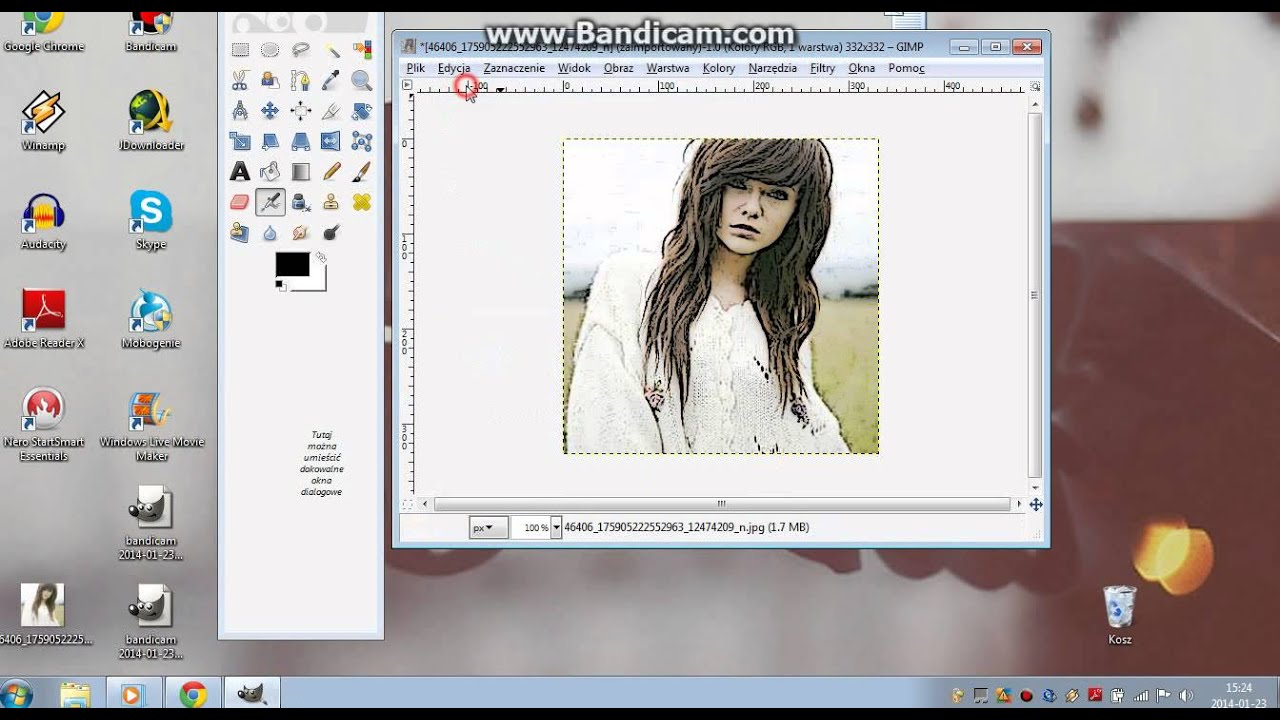Open the Kosz recycle bin
This screenshot has height=720, width=1280.
click(1120, 615)
